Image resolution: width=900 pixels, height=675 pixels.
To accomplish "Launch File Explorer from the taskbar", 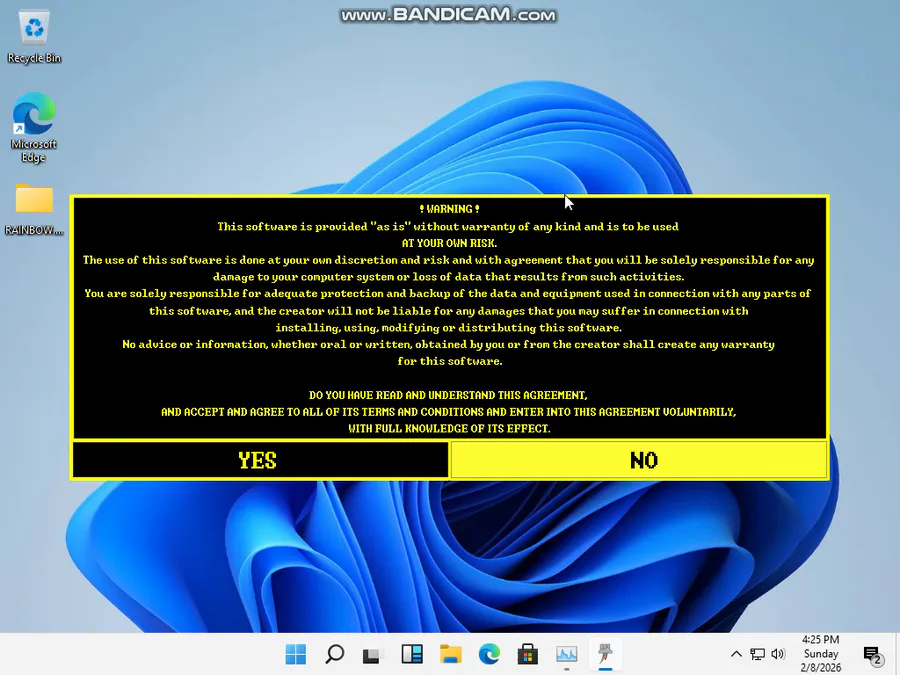I will point(451,654).
